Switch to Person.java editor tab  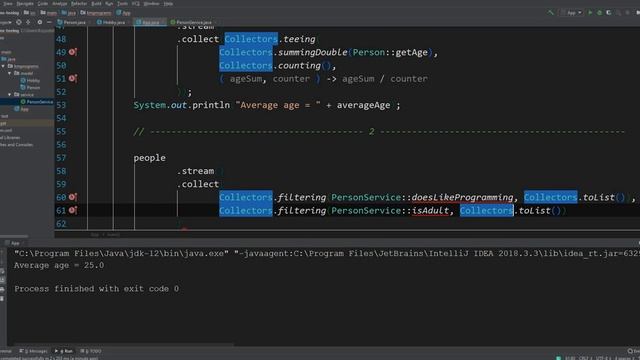pos(72,22)
